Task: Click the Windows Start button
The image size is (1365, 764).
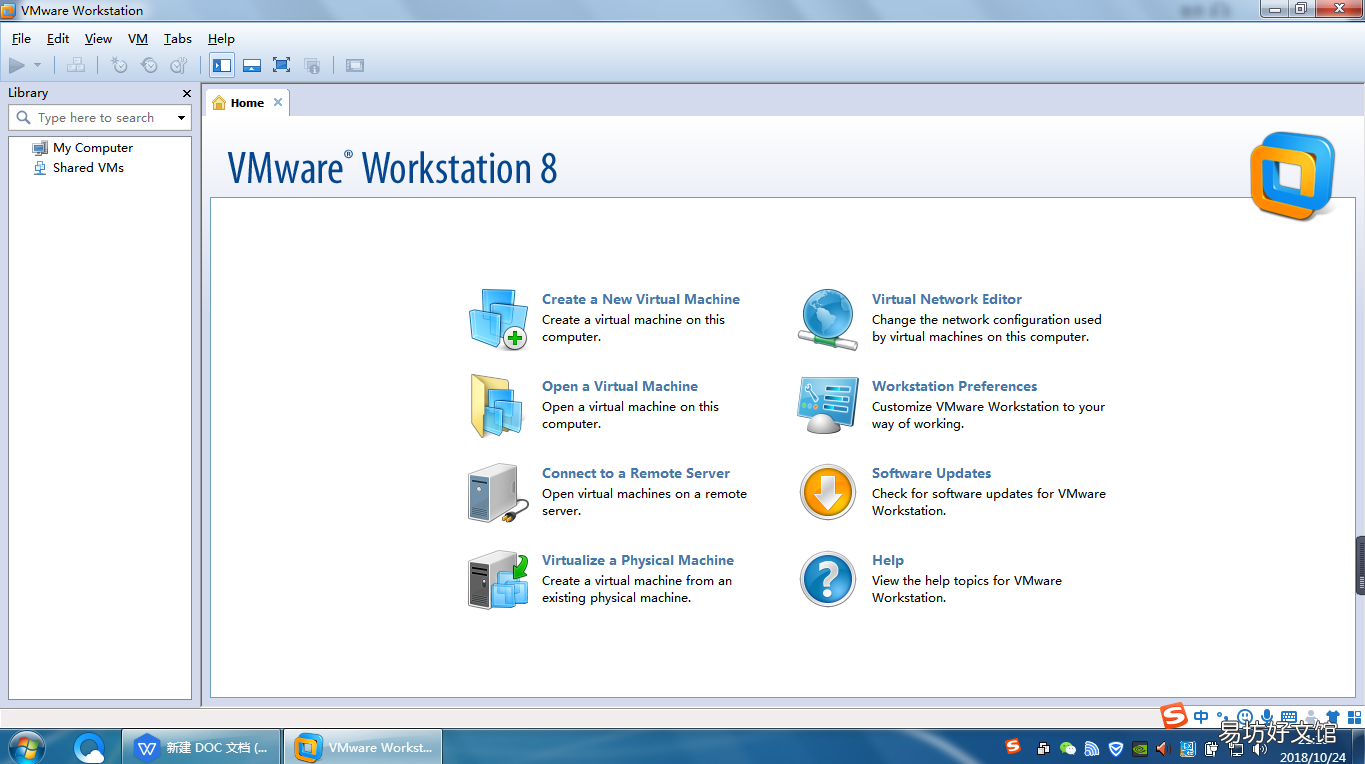Action: pyautogui.click(x=25, y=747)
